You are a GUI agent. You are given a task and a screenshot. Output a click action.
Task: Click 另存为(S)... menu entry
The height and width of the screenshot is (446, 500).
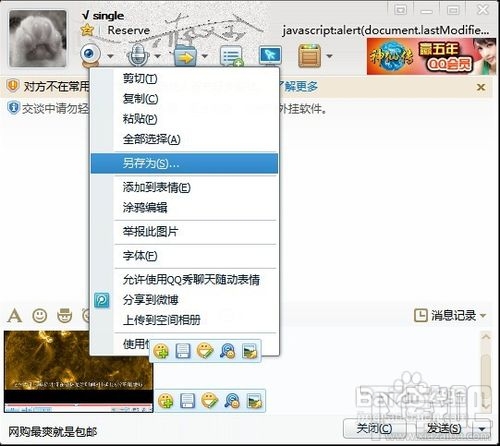184,163
